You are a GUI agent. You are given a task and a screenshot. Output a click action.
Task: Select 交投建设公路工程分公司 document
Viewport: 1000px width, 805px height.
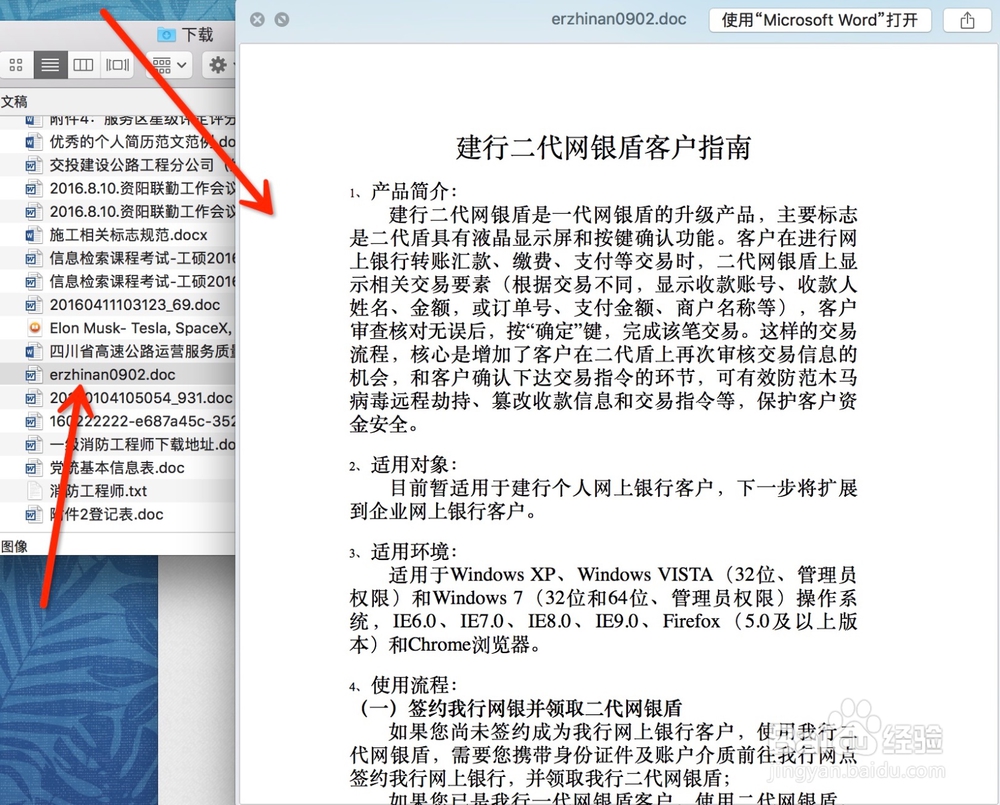118,165
